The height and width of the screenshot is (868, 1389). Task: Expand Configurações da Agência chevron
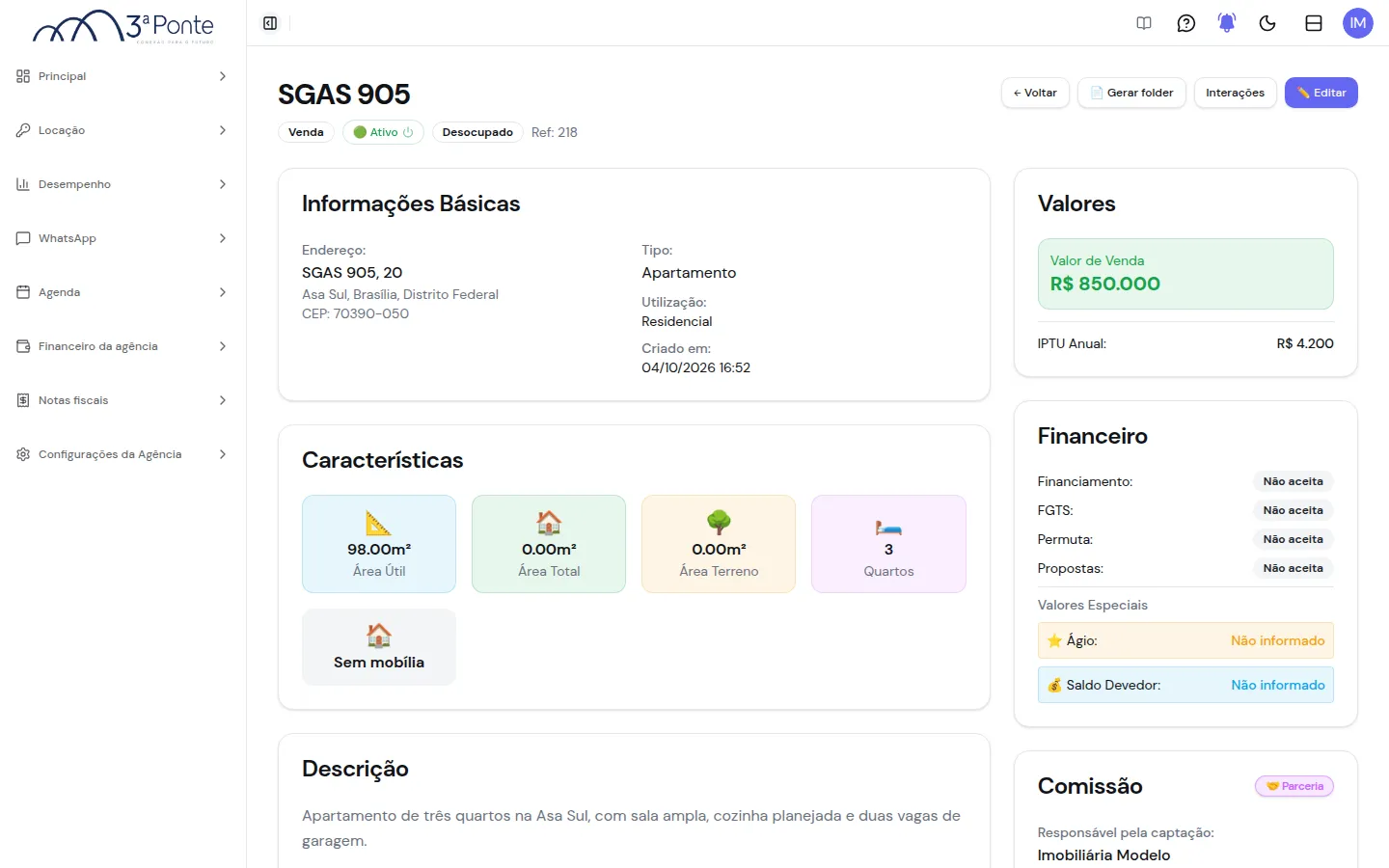point(223,454)
